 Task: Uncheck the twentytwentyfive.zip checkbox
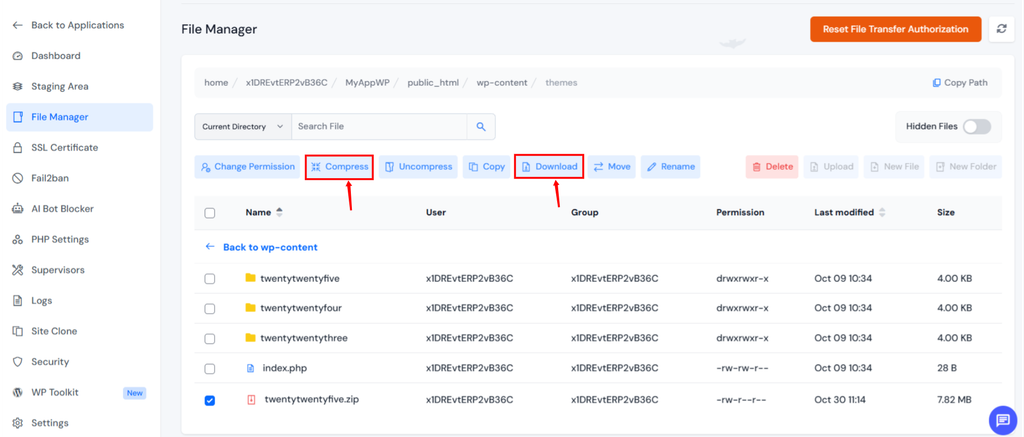coord(210,400)
